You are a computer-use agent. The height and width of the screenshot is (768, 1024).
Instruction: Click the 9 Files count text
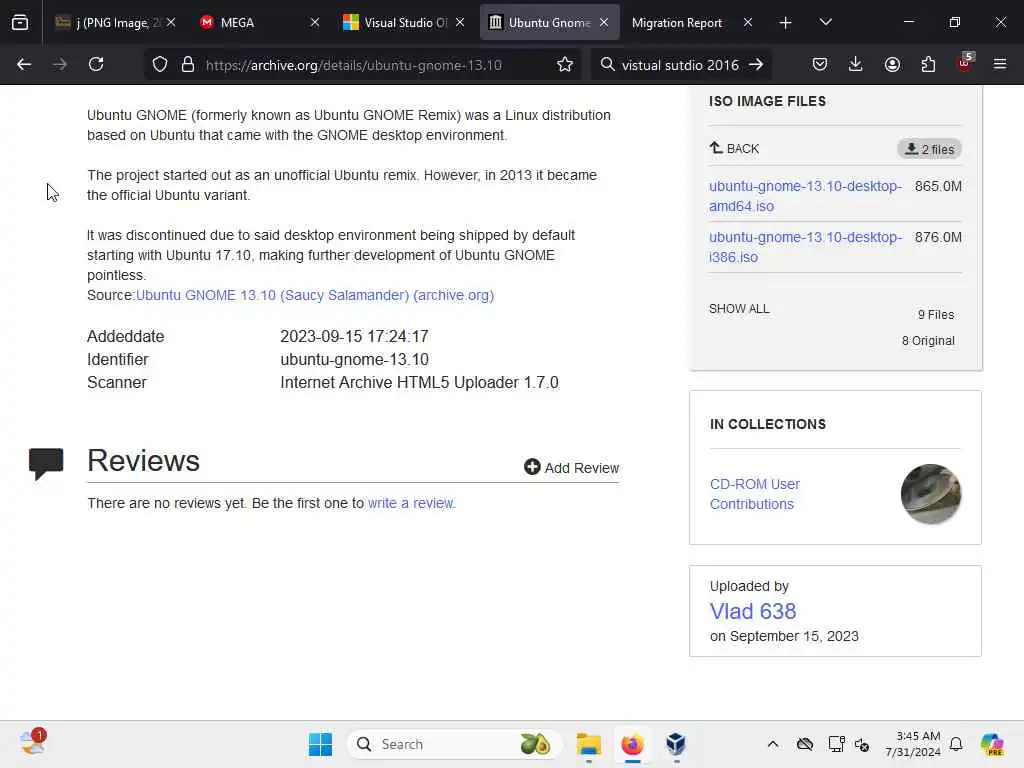[936, 315]
